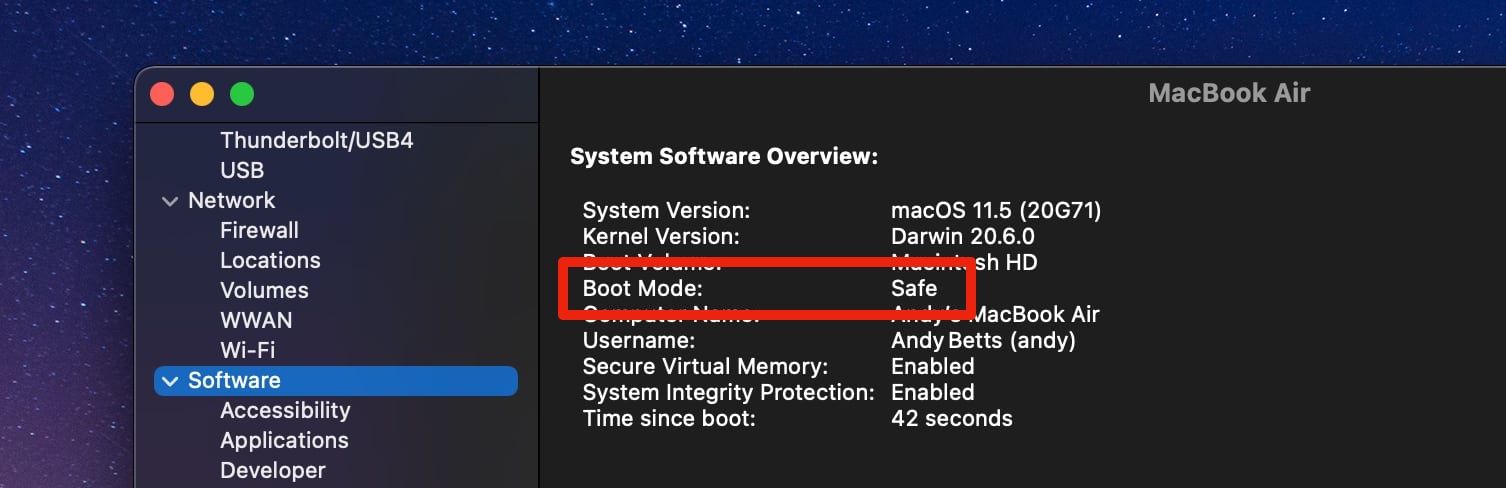
Task: Collapse the Software section chevron
Action: click(x=169, y=381)
